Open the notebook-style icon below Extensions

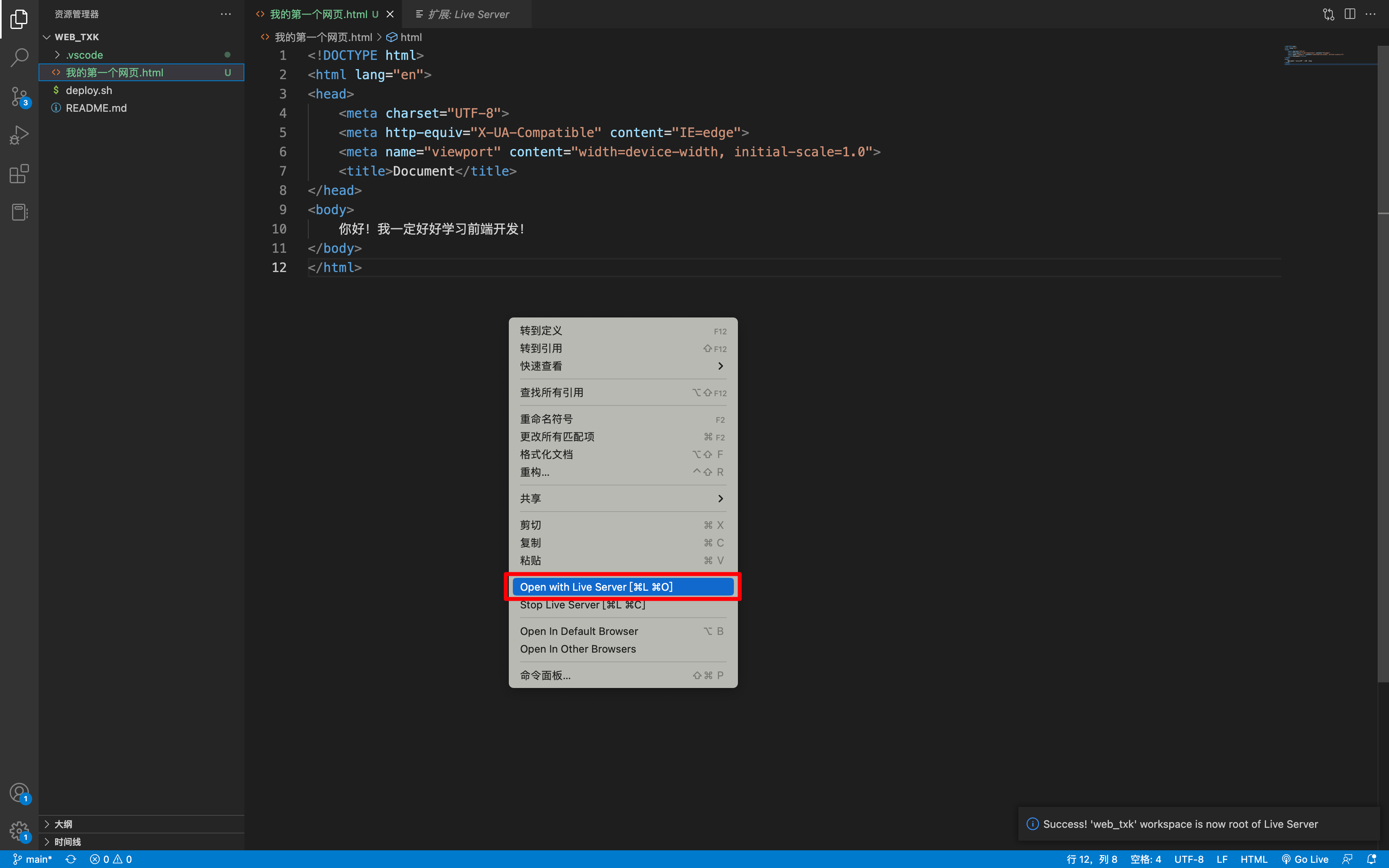19,213
